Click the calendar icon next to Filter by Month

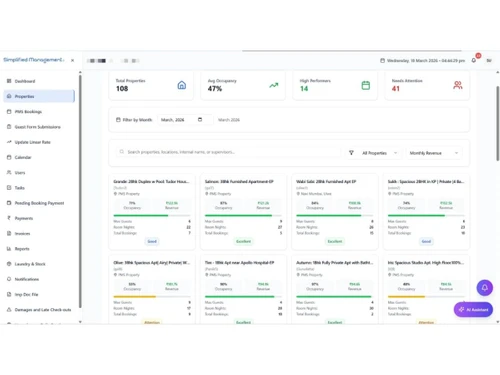click(118, 120)
